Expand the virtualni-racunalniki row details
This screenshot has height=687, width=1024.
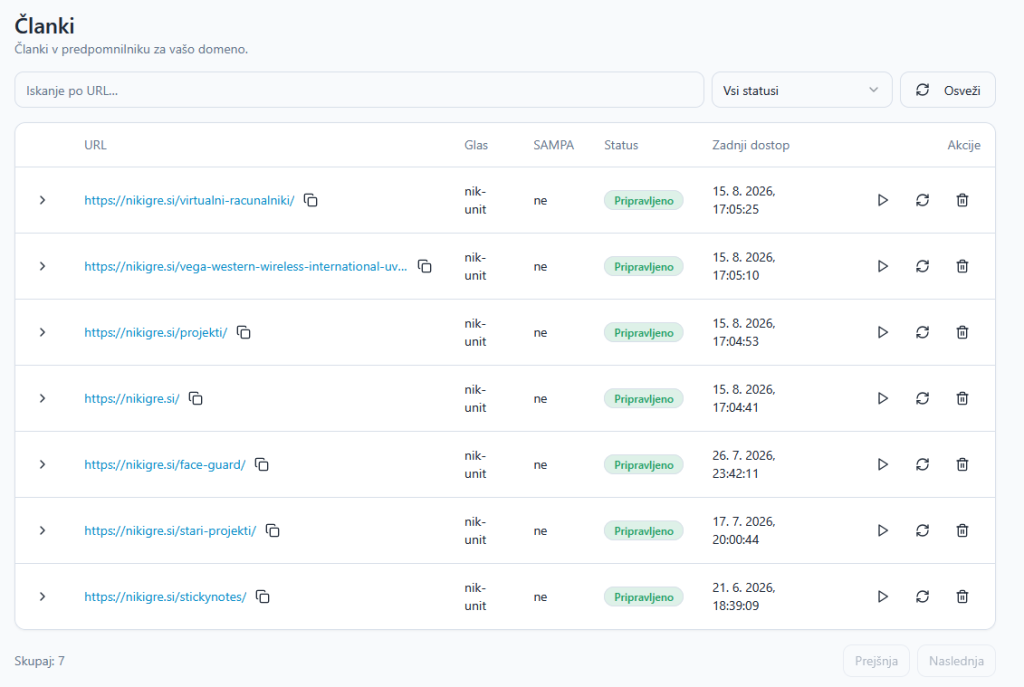tap(42, 200)
